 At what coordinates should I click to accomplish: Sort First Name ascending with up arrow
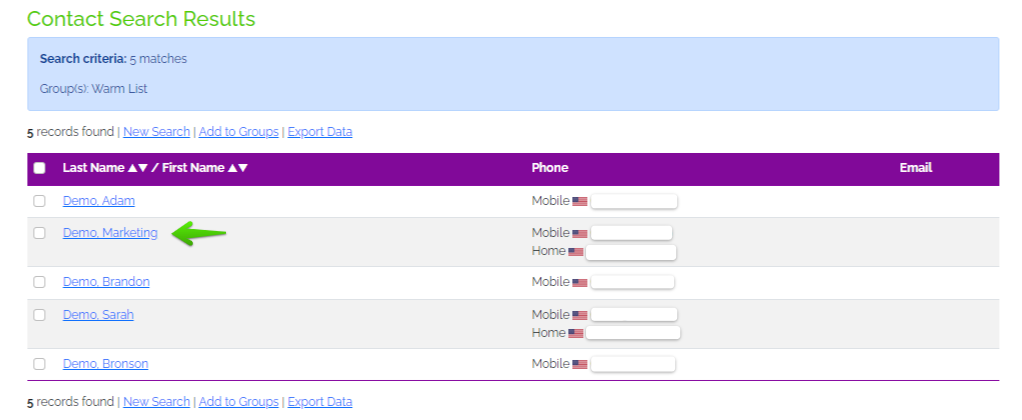(232, 168)
